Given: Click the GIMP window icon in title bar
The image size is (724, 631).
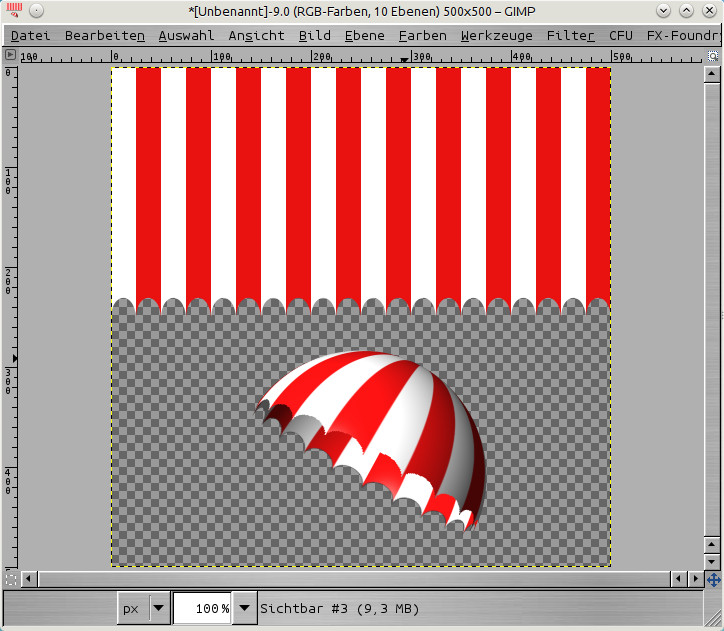Looking at the screenshot, I should pos(14,10).
